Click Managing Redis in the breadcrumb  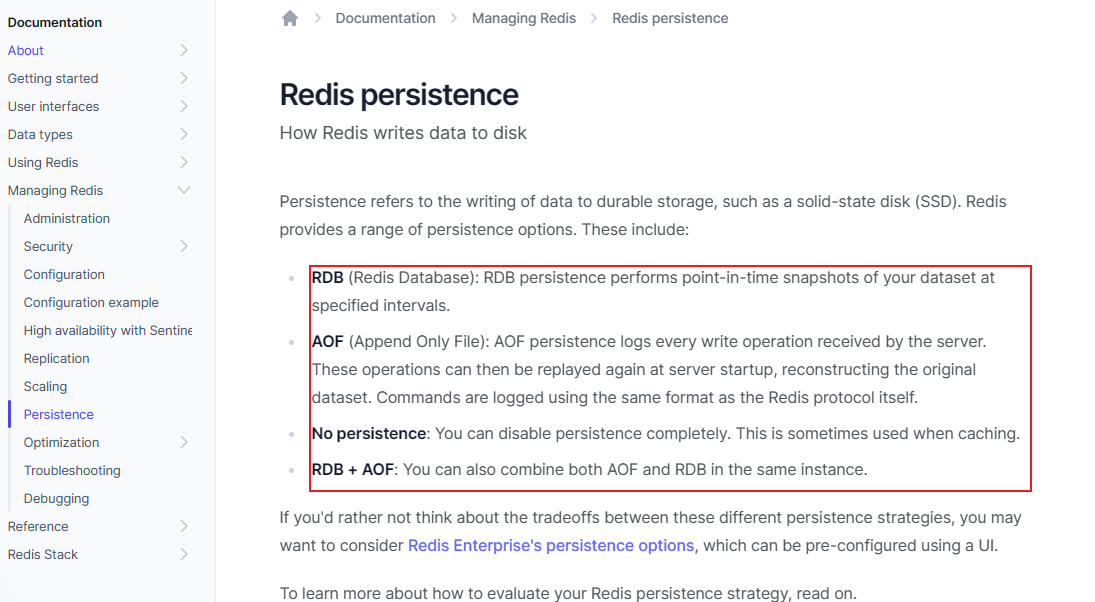pyautogui.click(x=524, y=18)
